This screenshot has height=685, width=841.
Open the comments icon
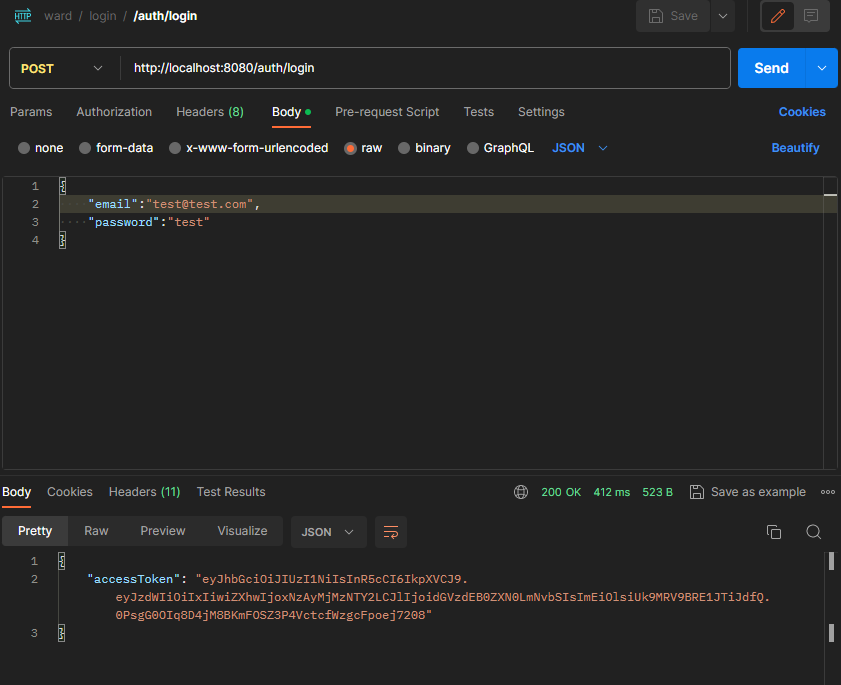coord(811,16)
